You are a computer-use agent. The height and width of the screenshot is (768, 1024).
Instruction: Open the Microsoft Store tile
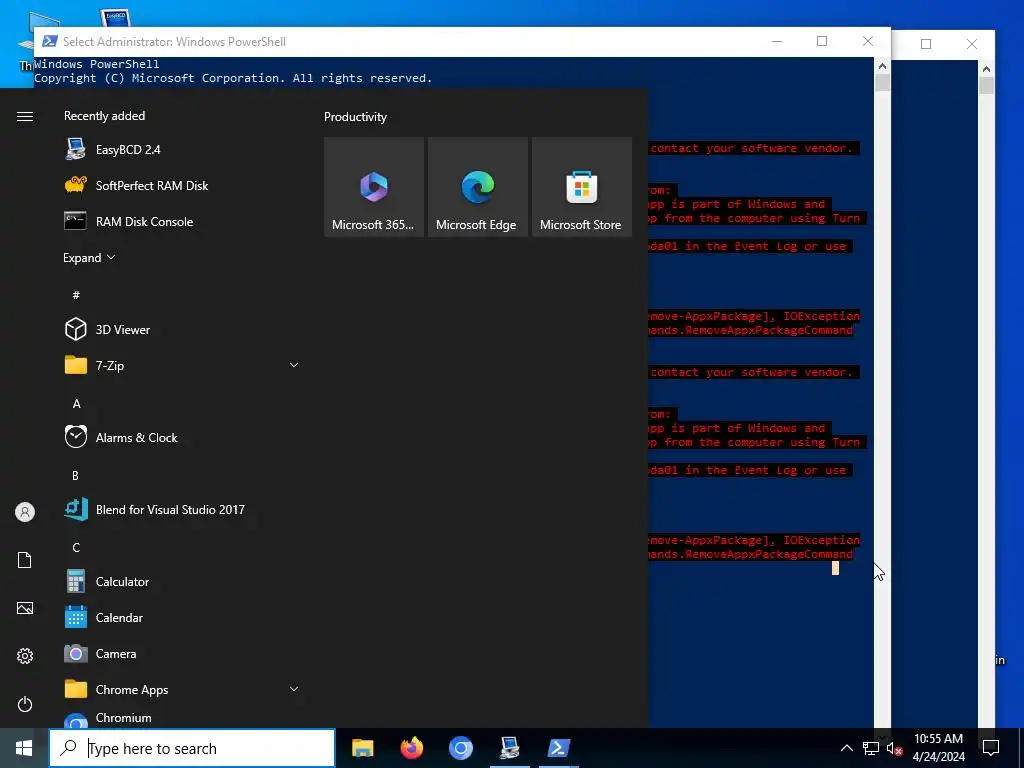pos(582,187)
